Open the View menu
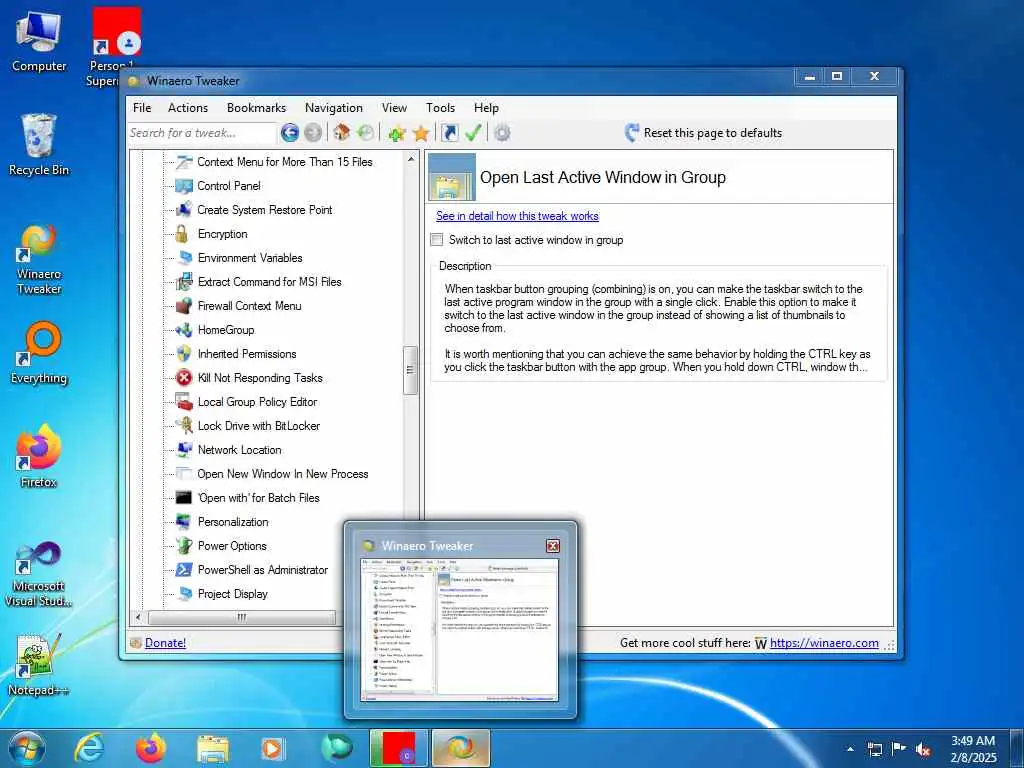 click(394, 108)
